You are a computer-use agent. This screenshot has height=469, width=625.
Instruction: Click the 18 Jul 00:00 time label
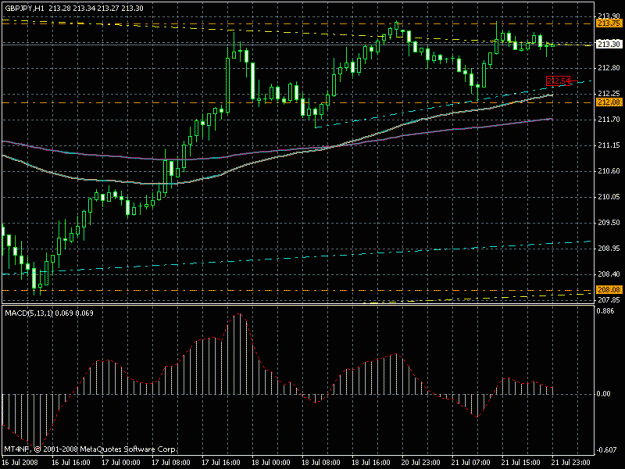click(x=271, y=463)
